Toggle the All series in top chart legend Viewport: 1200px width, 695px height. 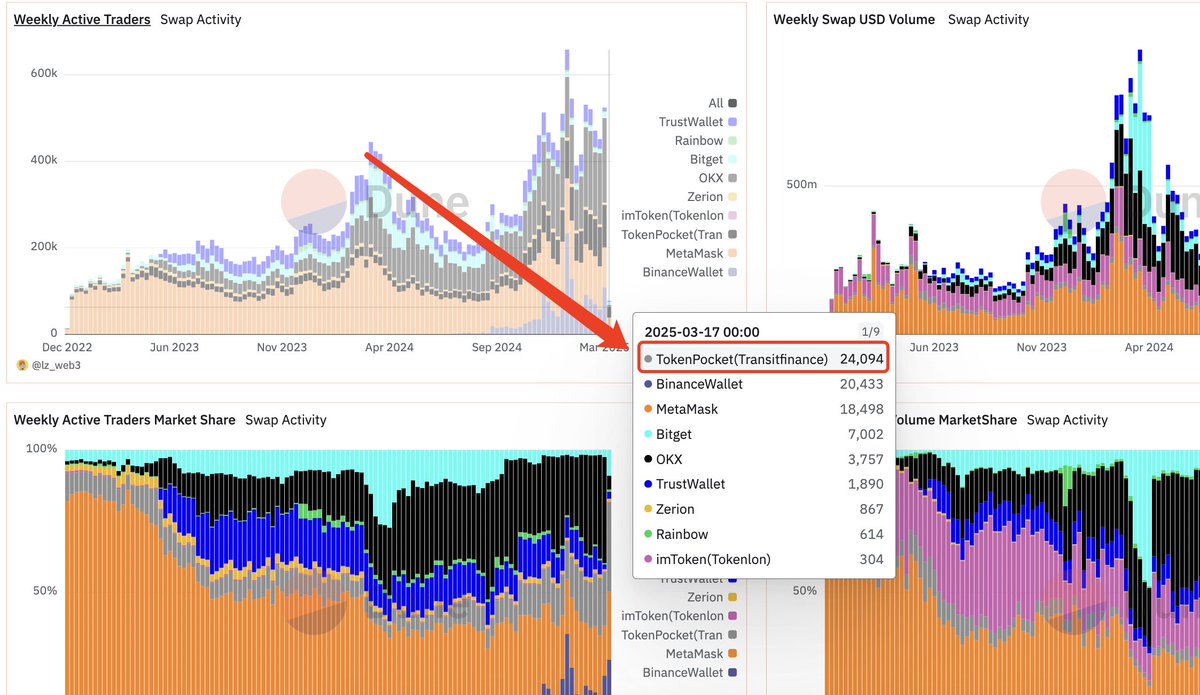pyautogui.click(x=722, y=103)
